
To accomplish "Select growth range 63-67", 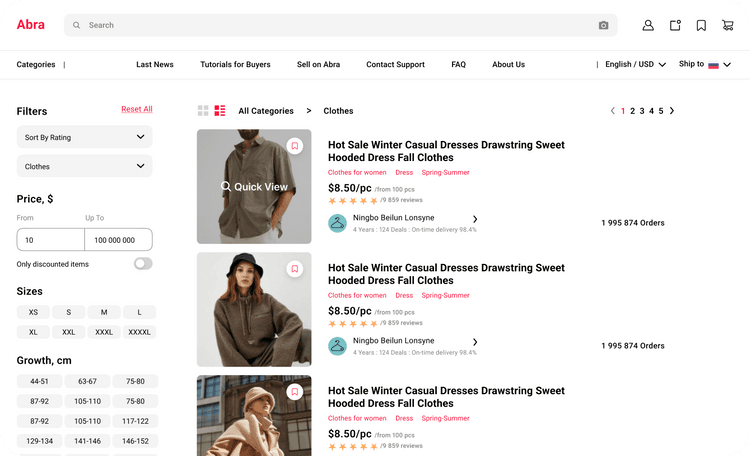I will click(87, 381).
